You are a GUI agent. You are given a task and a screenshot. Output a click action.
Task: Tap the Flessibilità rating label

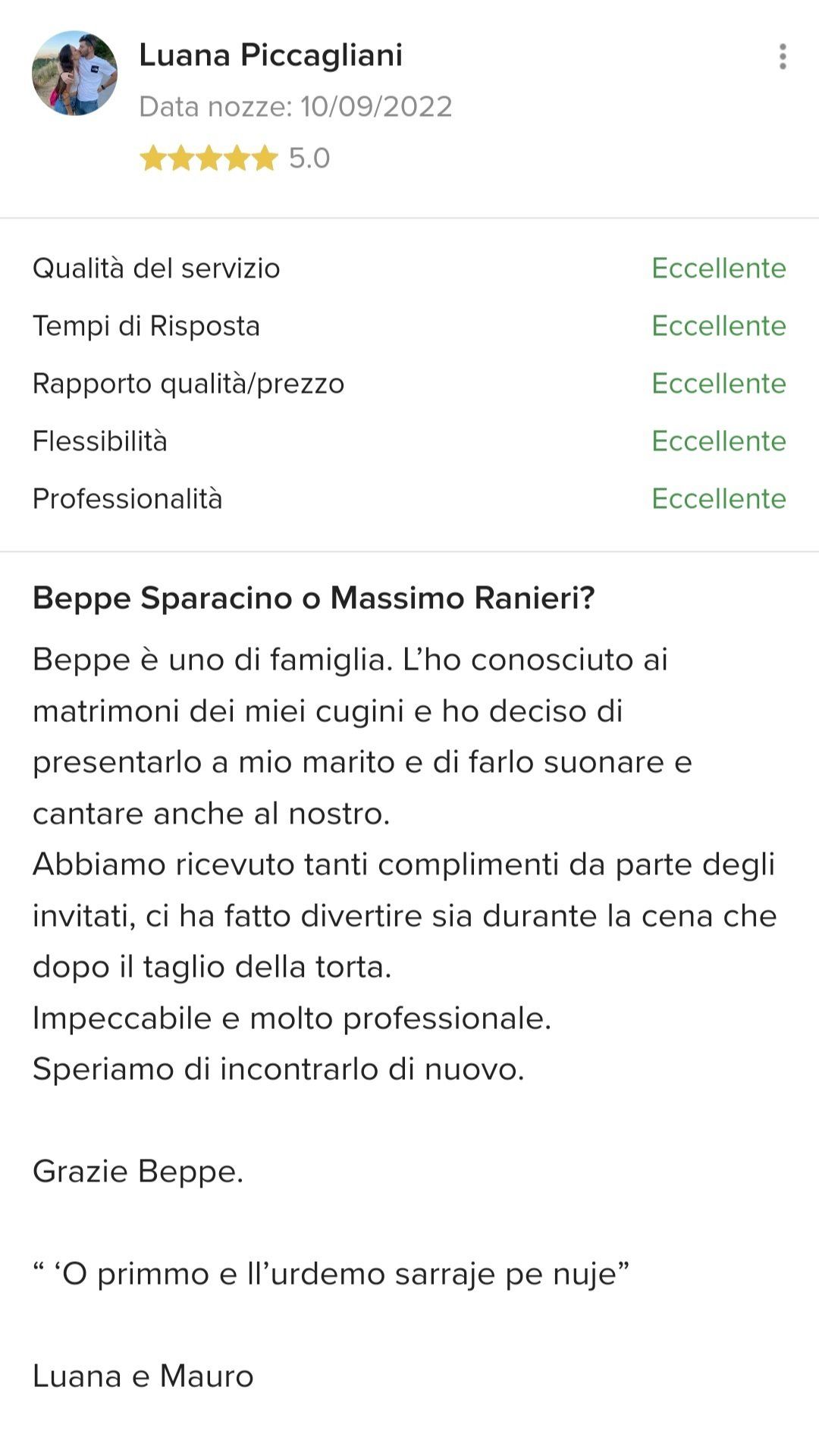coord(100,441)
